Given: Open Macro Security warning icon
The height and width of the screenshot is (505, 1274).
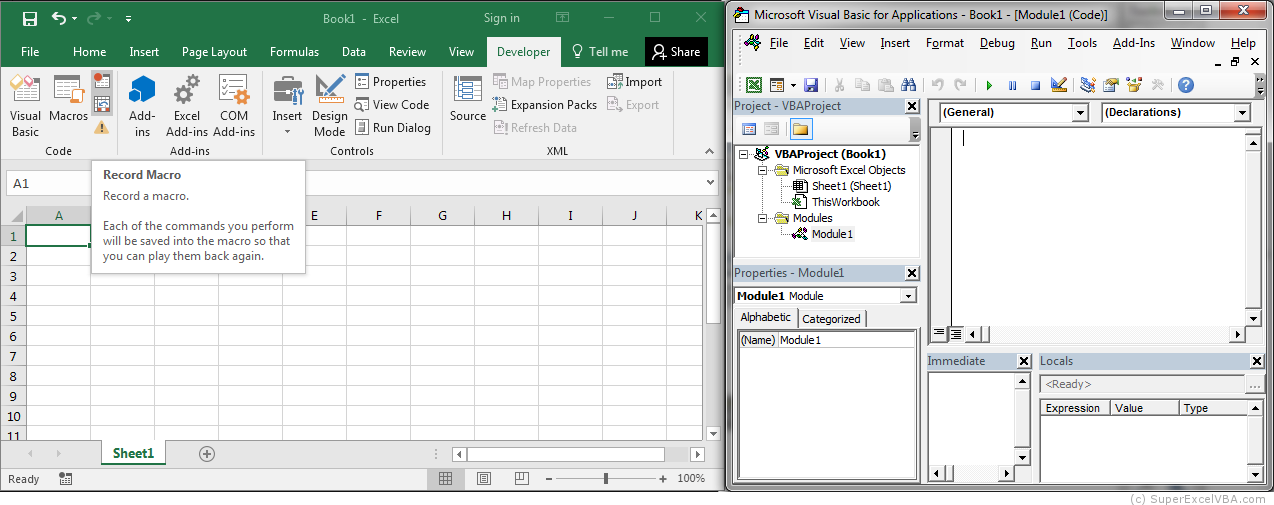Looking at the screenshot, I should pyautogui.click(x=102, y=128).
